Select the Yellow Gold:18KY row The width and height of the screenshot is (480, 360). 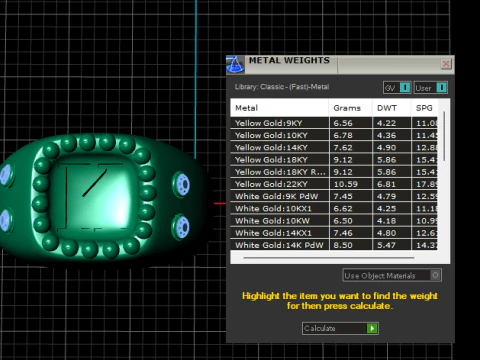[334, 160]
